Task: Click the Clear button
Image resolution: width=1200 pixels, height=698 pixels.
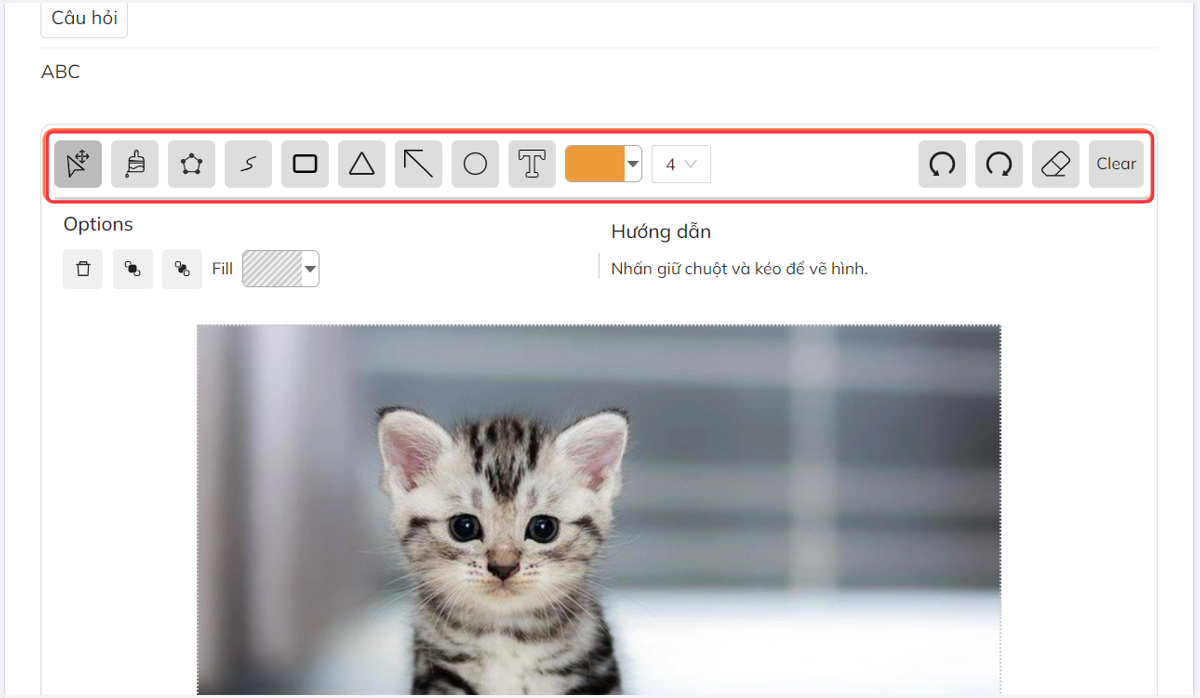Action: 1116,164
